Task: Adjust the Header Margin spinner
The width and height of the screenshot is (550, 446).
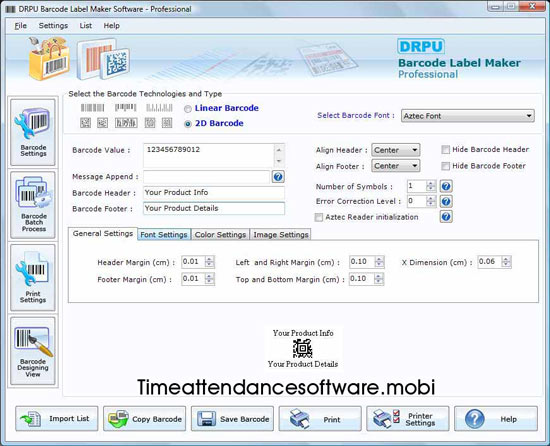Action: 209,262
